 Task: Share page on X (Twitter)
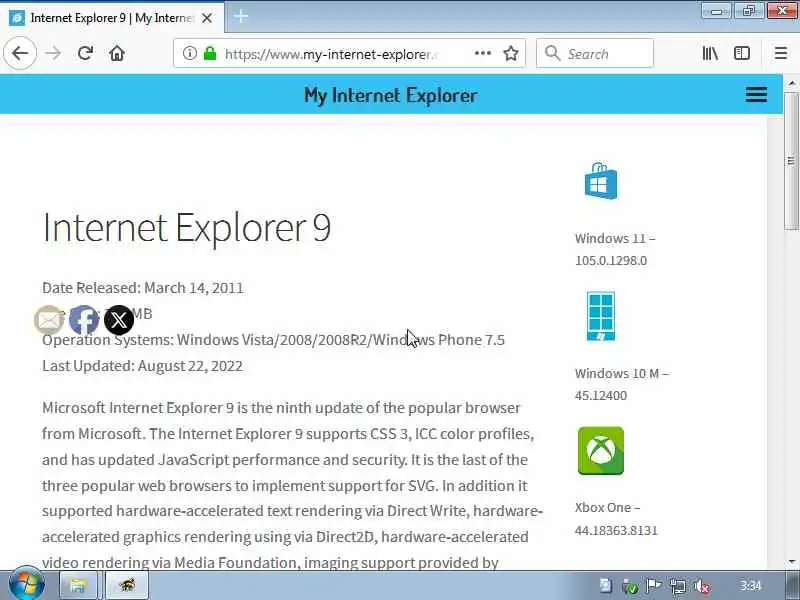coord(119,320)
